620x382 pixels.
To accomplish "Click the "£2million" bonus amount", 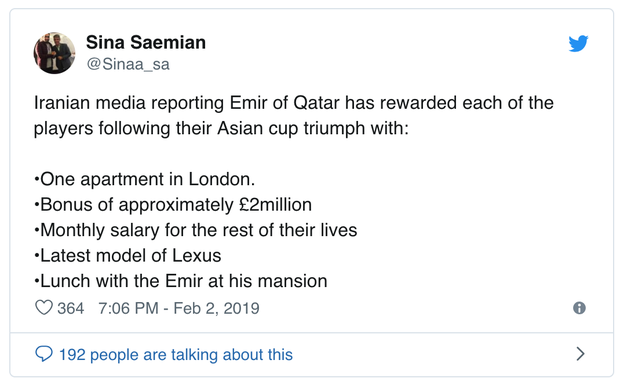I will pyautogui.click(x=275, y=205).
